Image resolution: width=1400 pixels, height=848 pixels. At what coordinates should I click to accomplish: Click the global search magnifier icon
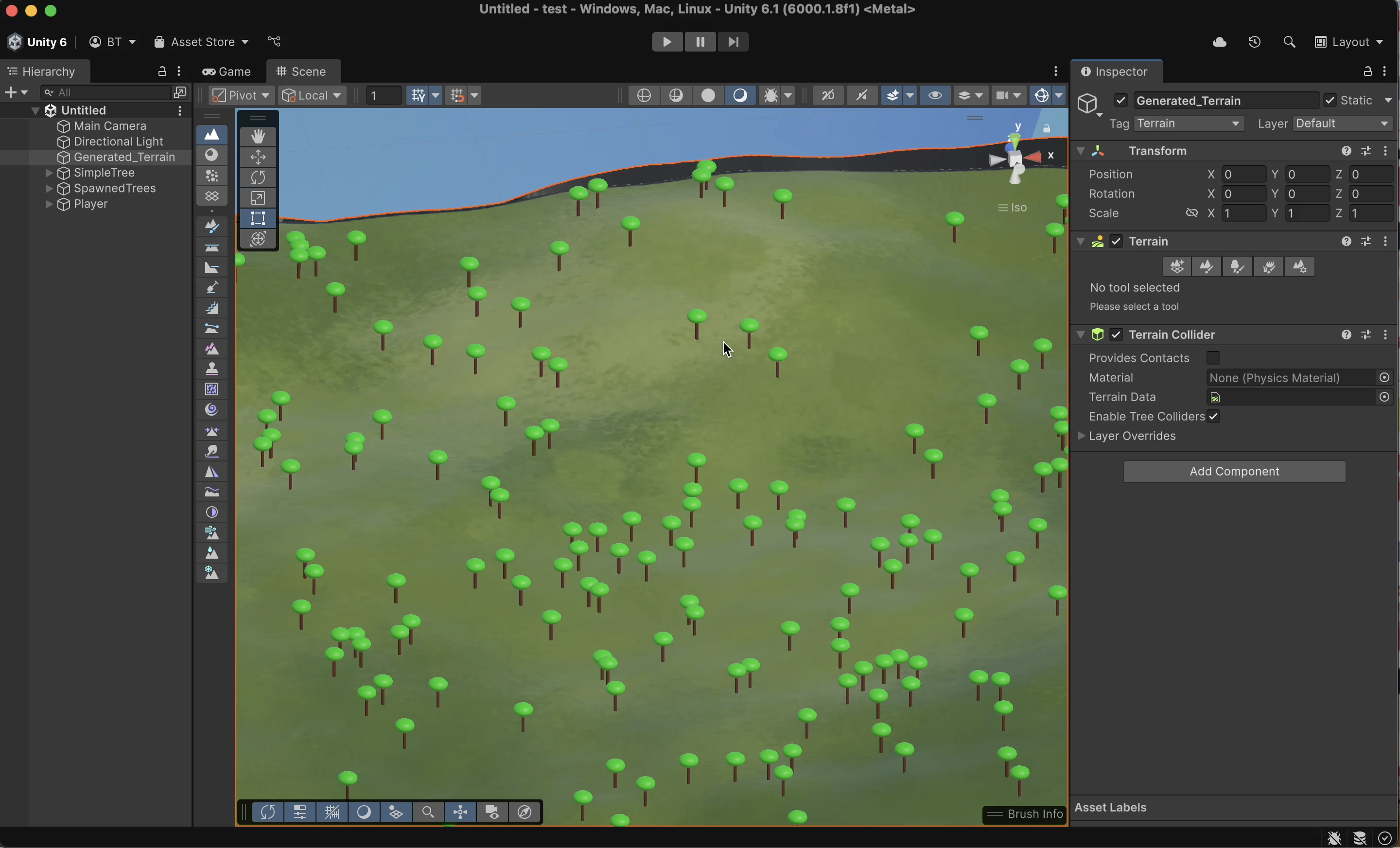(1289, 43)
